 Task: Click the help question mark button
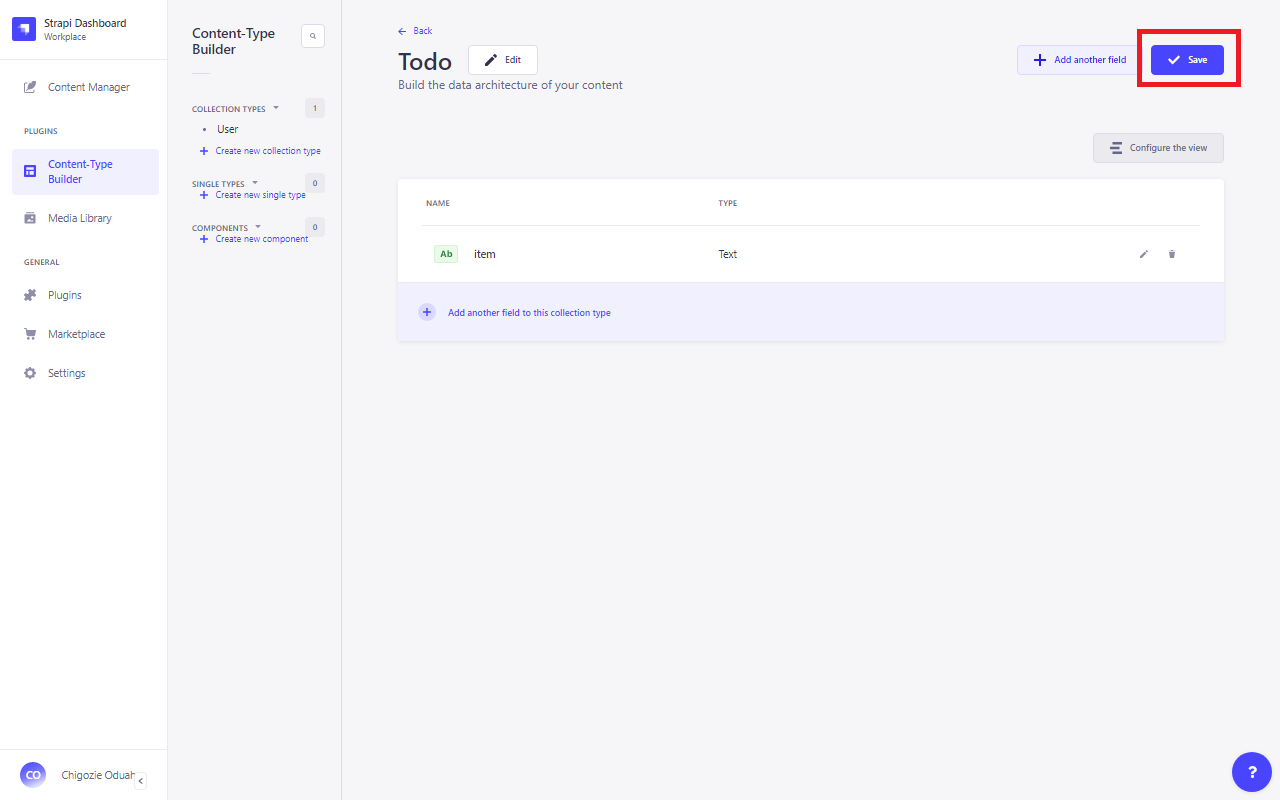click(x=1252, y=772)
